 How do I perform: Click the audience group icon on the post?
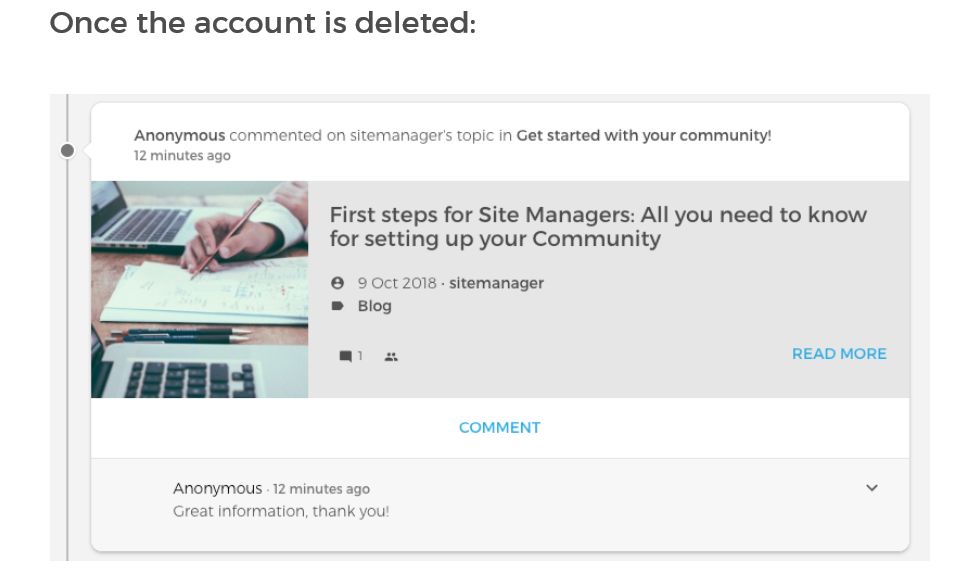pos(391,355)
